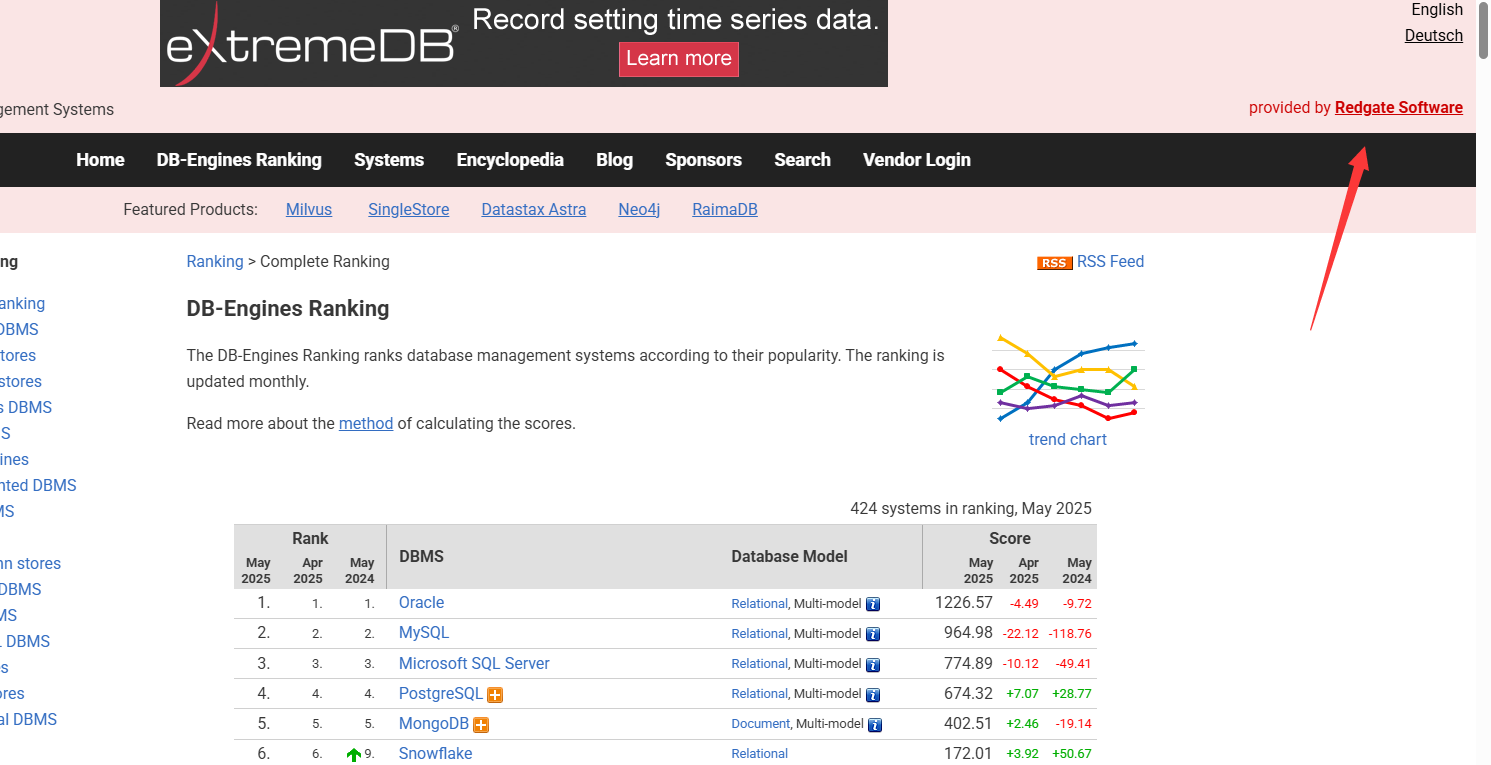The height and width of the screenshot is (765, 1491).
Task: Open the Systems menu item
Action: pyautogui.click(x=389, y=160)
